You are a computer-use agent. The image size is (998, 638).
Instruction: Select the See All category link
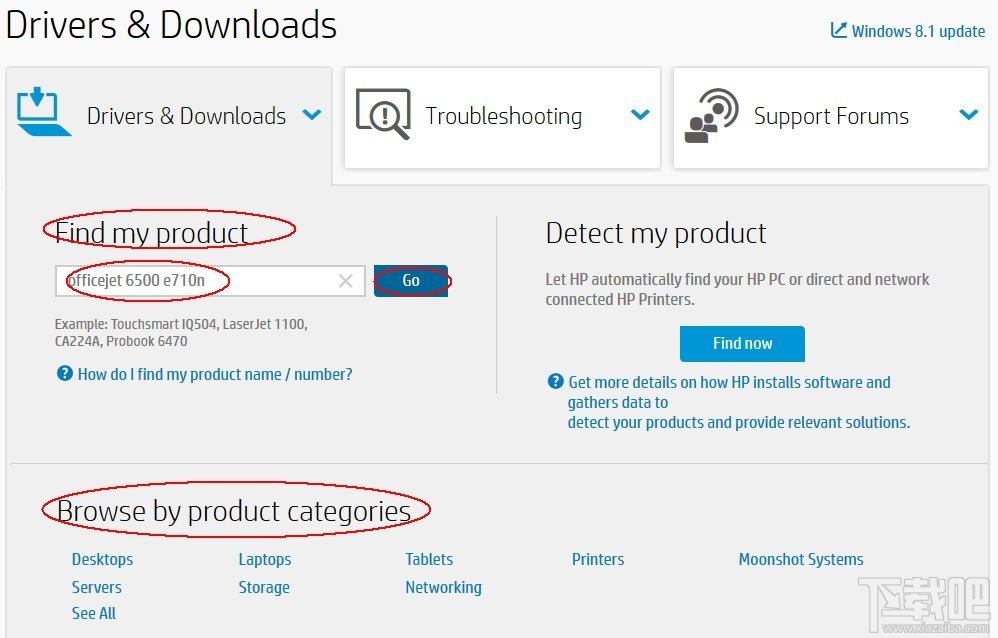click(93, 613)
